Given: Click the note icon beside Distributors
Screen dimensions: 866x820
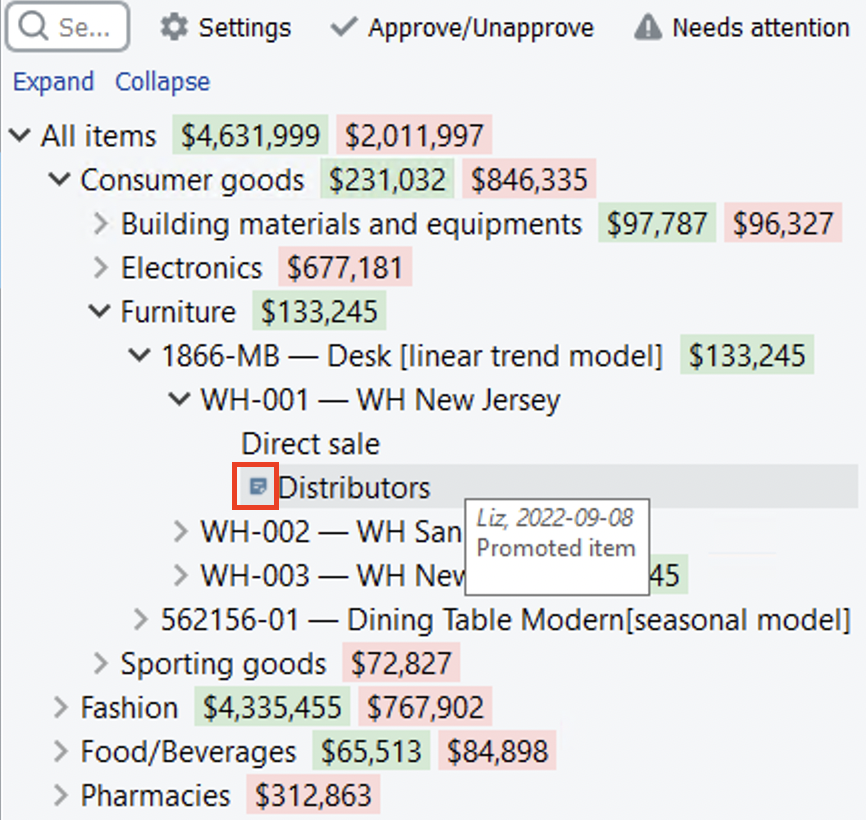Looking at the screenshot, I should click(x=257, y=487).
